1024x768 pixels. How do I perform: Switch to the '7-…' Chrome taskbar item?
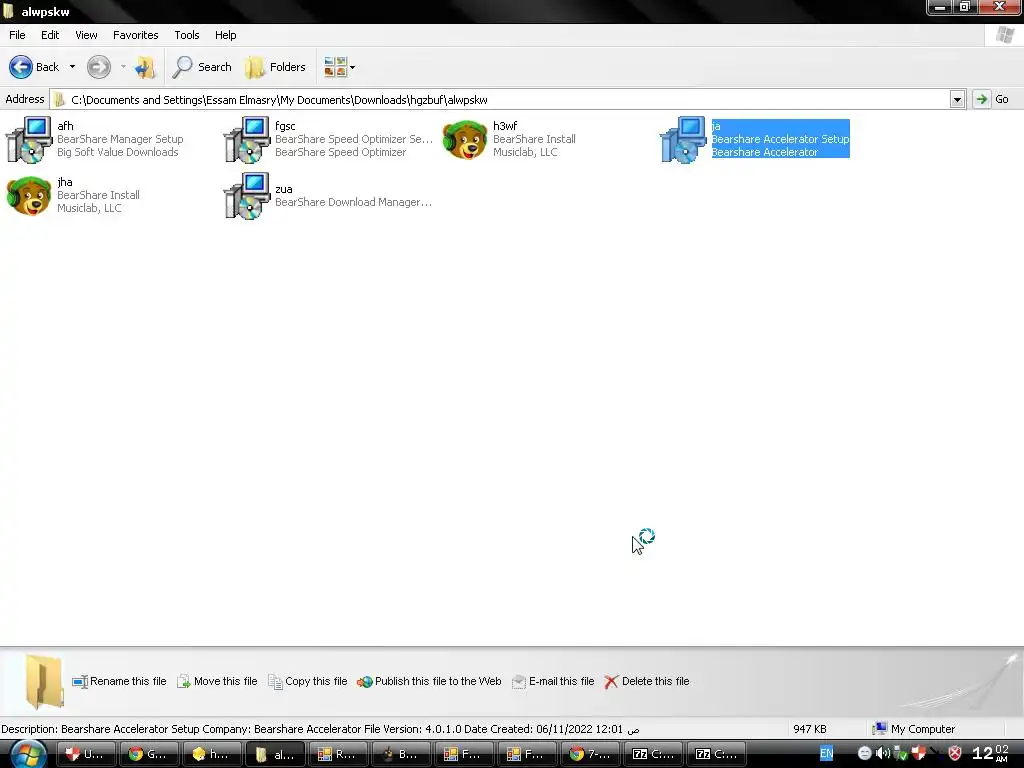590,754
